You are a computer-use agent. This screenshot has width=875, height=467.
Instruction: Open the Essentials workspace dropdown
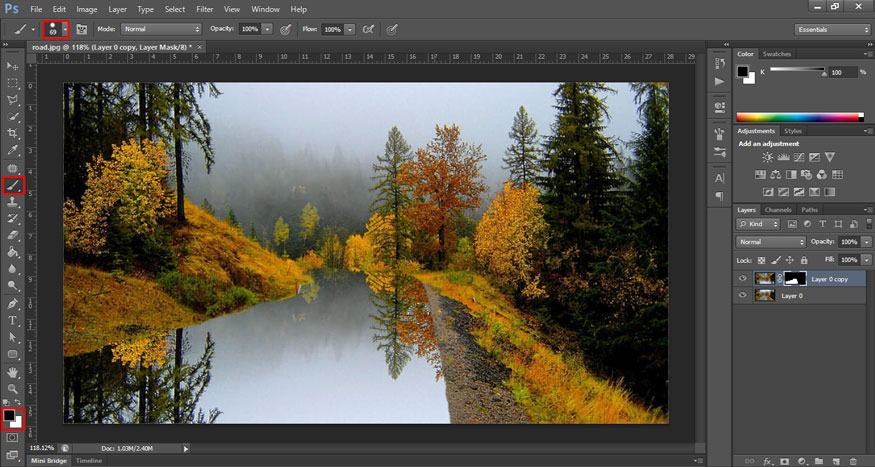(833, 29)
